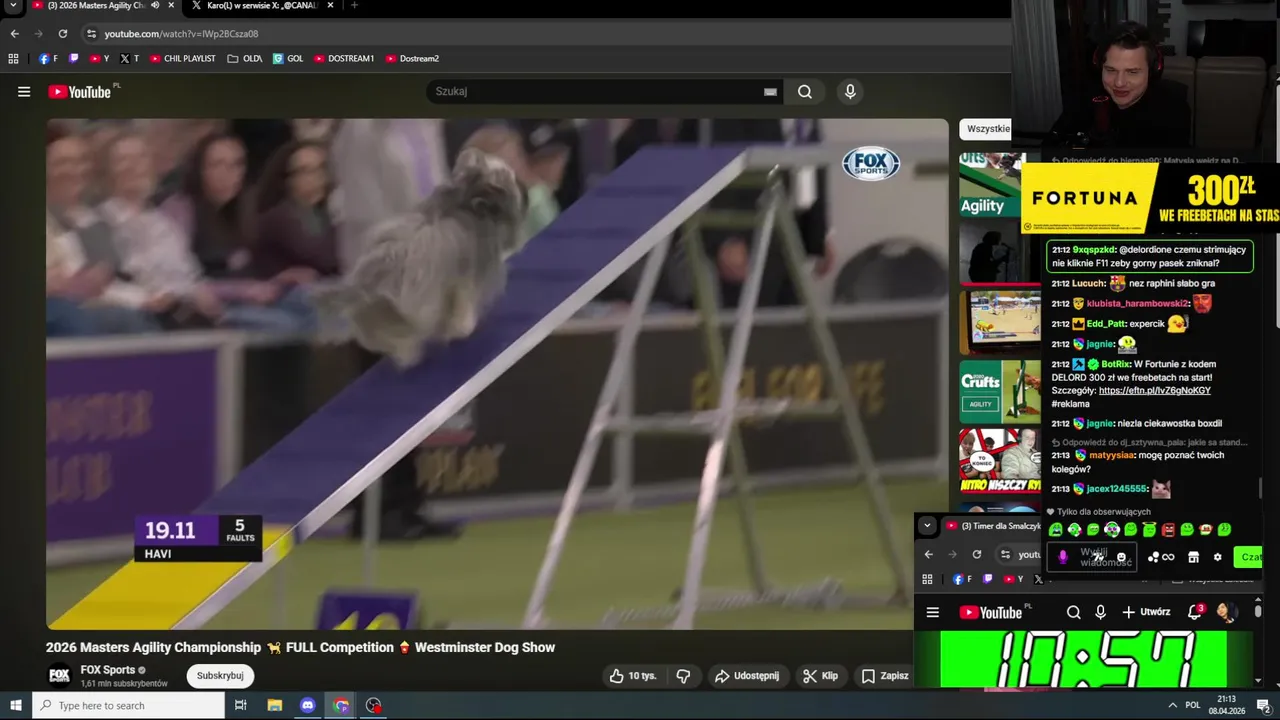The image size is (1280, 720).
Task: Subscribe with the Subskrybuj button
Action: pos(220,676)
